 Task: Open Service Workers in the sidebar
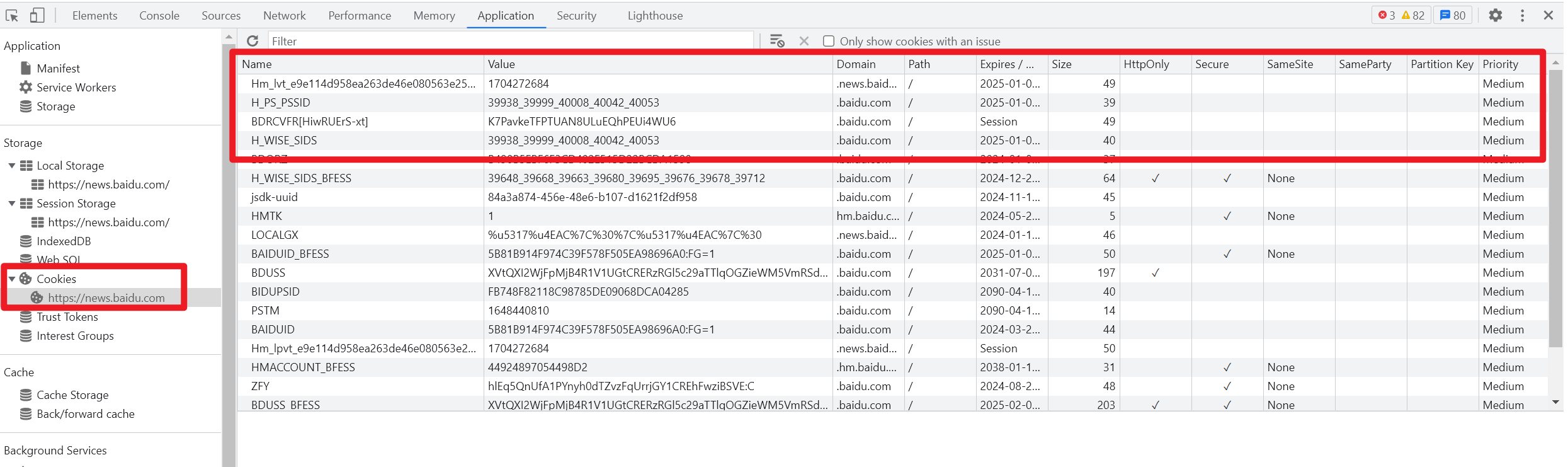[76, 87]
